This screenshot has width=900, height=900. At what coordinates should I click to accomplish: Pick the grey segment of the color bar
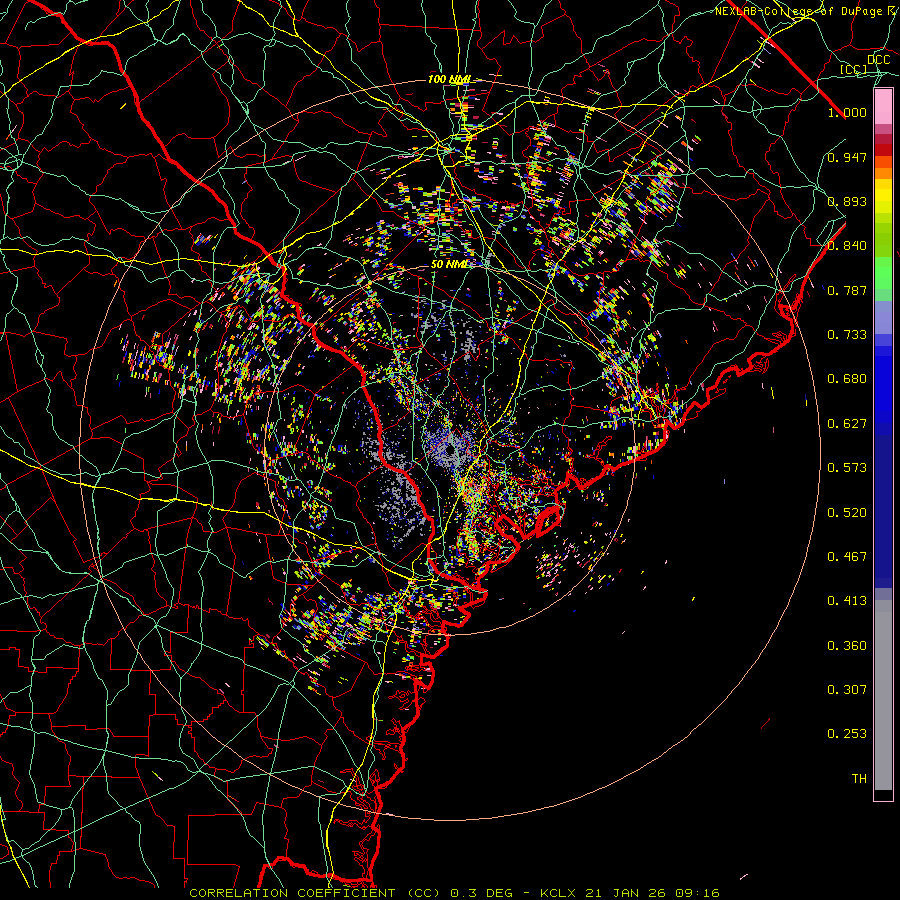coord(883,695)
